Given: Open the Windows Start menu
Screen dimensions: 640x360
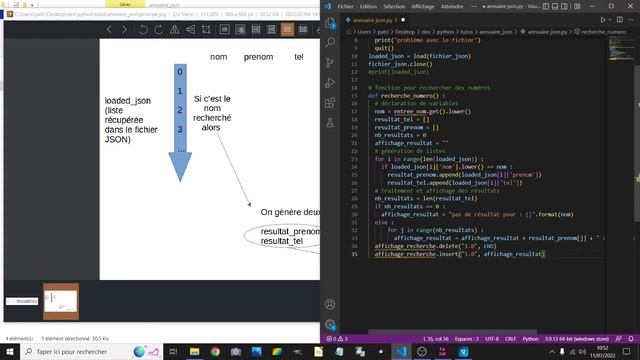Looking at the screenshot, I should tap(10, 351).
